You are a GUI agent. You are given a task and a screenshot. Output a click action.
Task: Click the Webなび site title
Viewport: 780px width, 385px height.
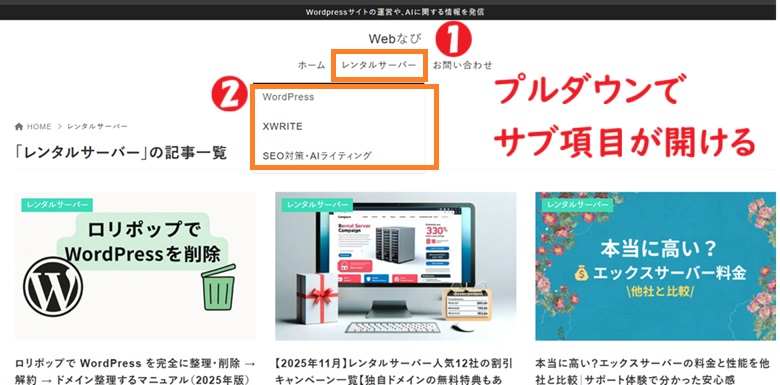[x=394, y=38]
